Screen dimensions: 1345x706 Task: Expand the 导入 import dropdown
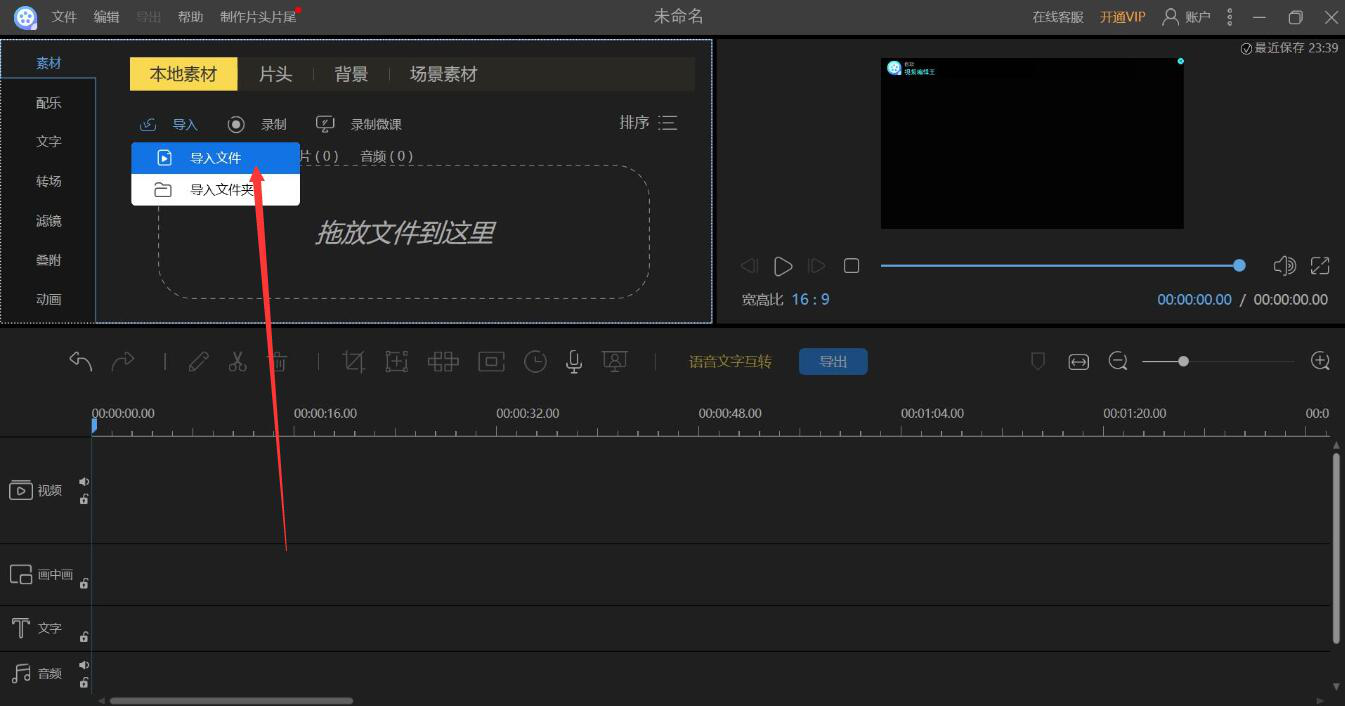[169, 124]
